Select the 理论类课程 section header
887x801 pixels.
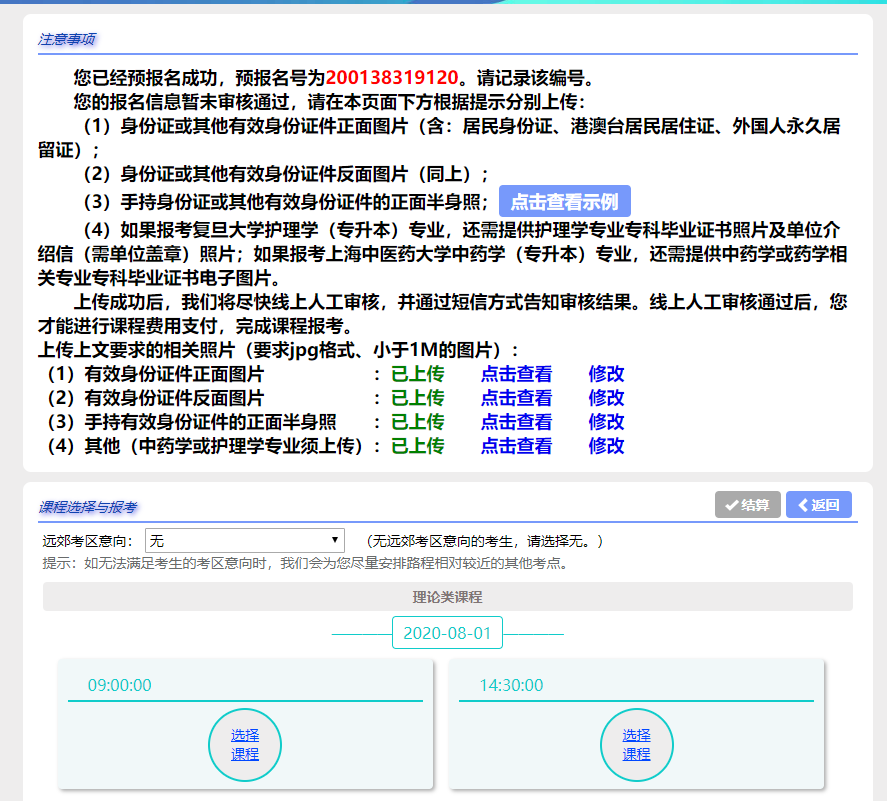pos(446,597)
